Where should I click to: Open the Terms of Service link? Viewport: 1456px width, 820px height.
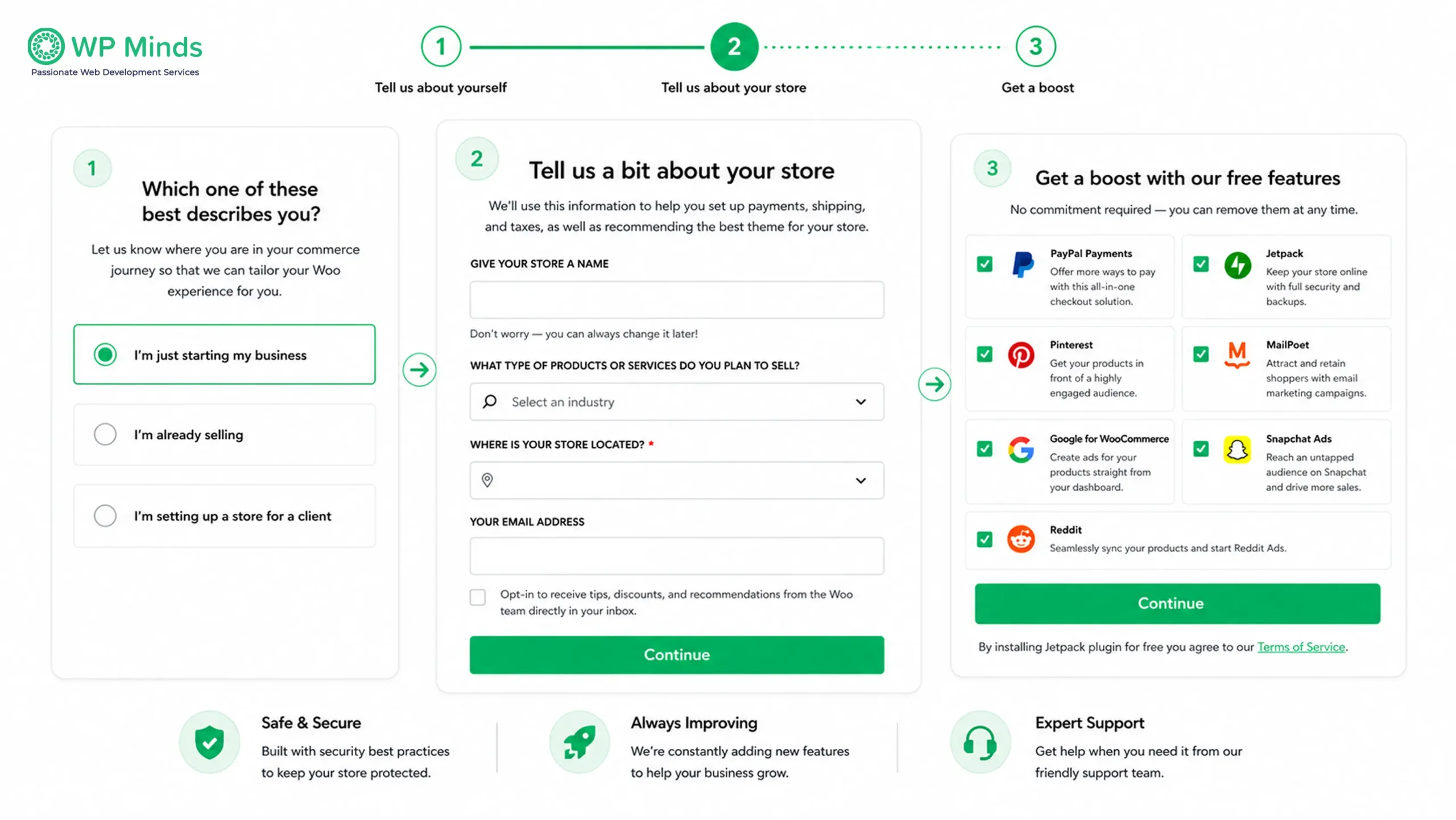click(1301, 647)
